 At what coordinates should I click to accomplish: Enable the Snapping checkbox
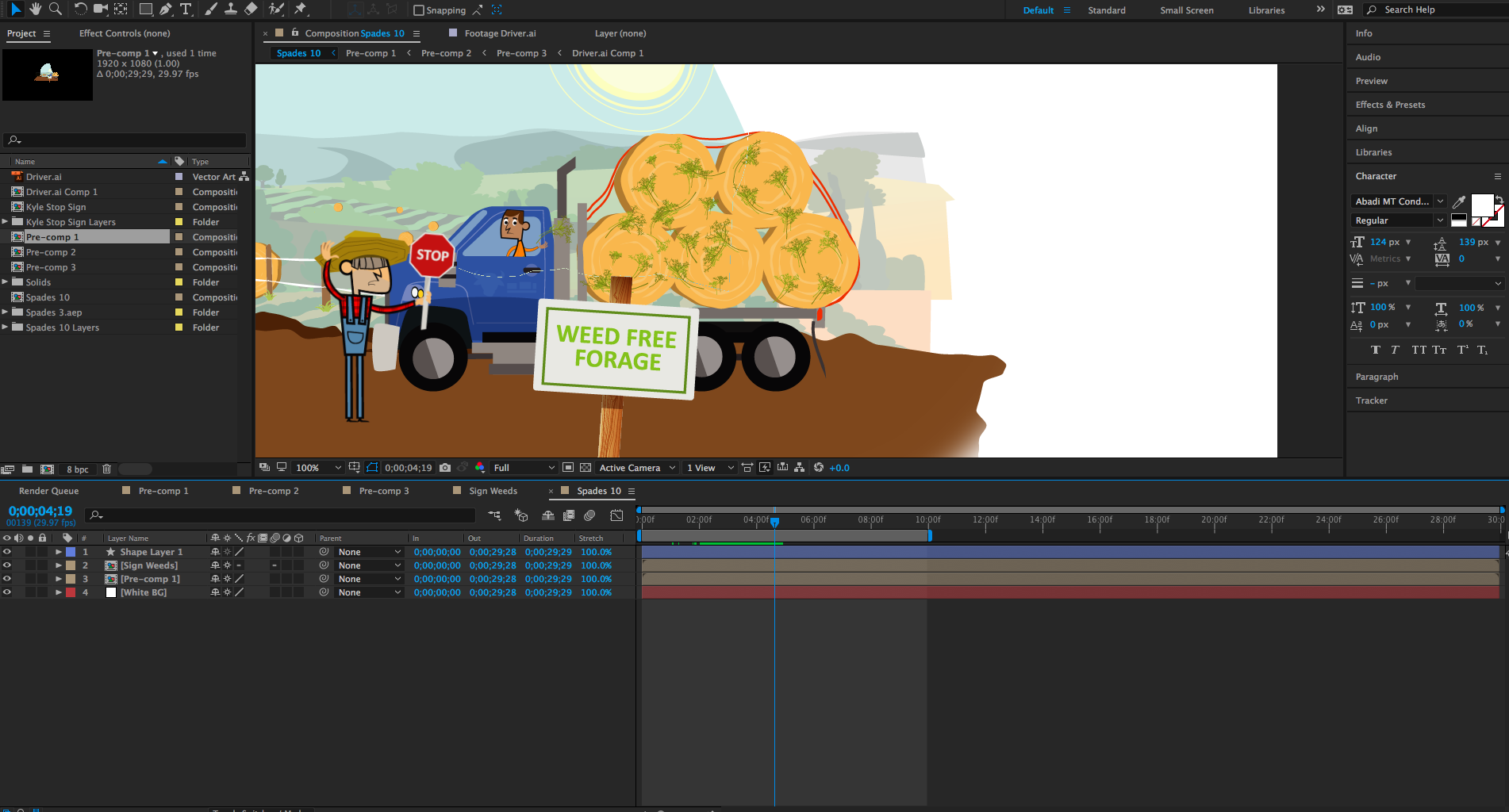(419, 10)
